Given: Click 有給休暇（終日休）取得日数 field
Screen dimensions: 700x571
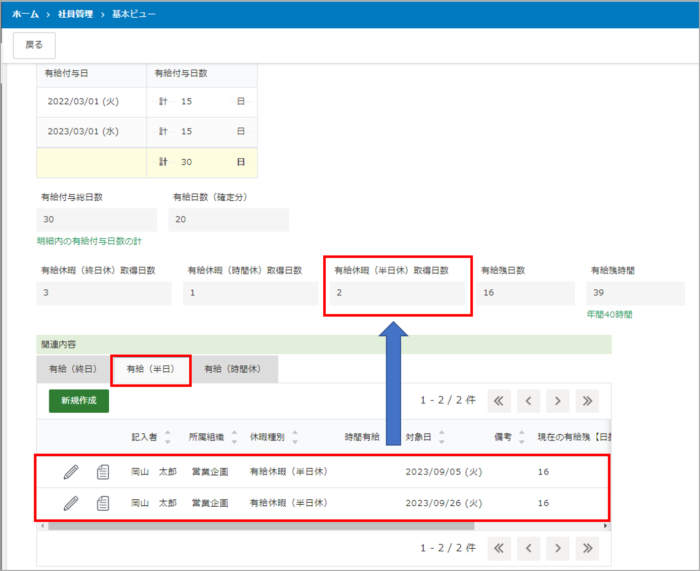Looking at the screenshot, I should point(104,293).
